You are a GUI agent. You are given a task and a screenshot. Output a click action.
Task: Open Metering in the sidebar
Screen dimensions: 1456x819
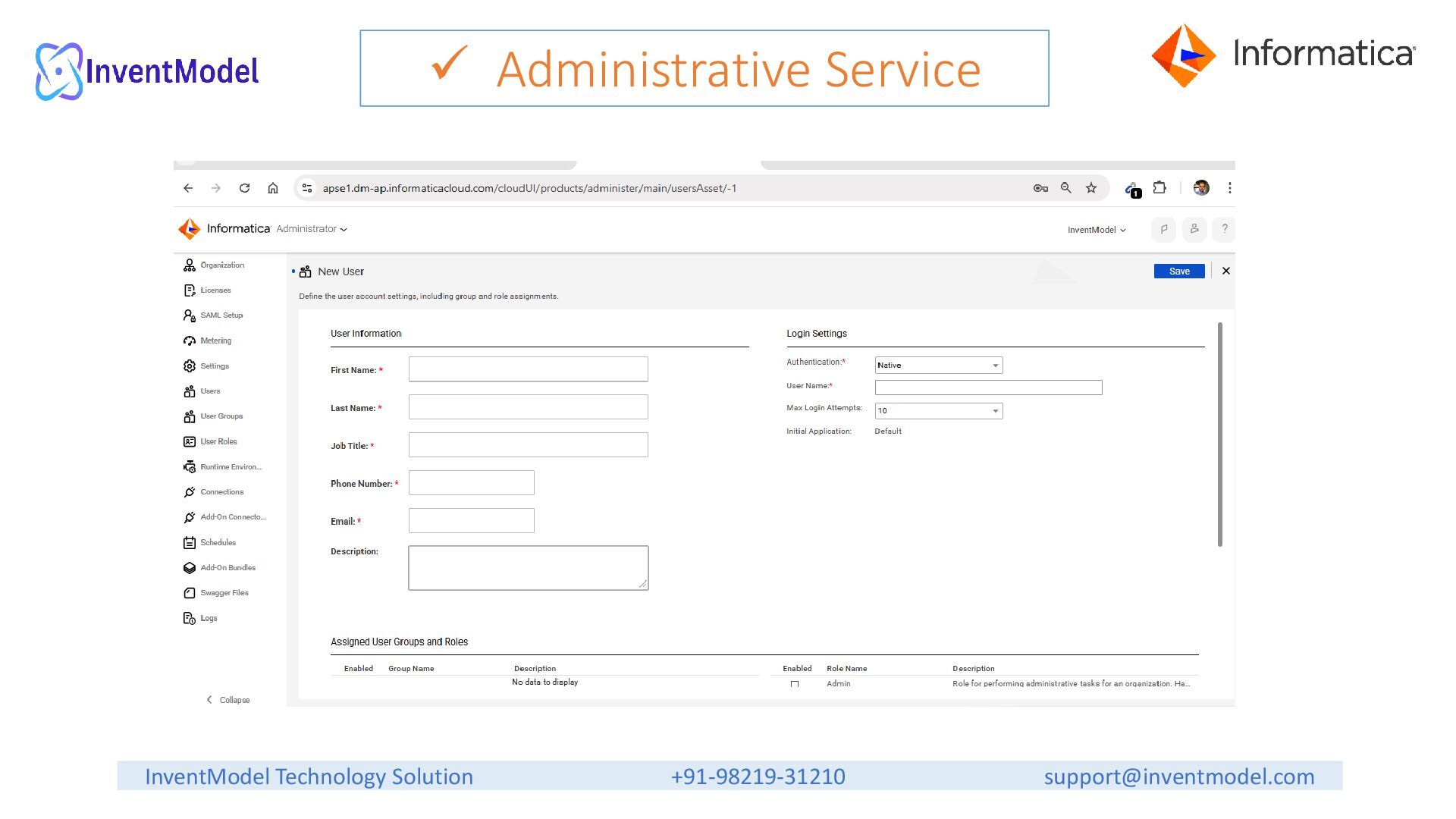click(x=207, y=341)
